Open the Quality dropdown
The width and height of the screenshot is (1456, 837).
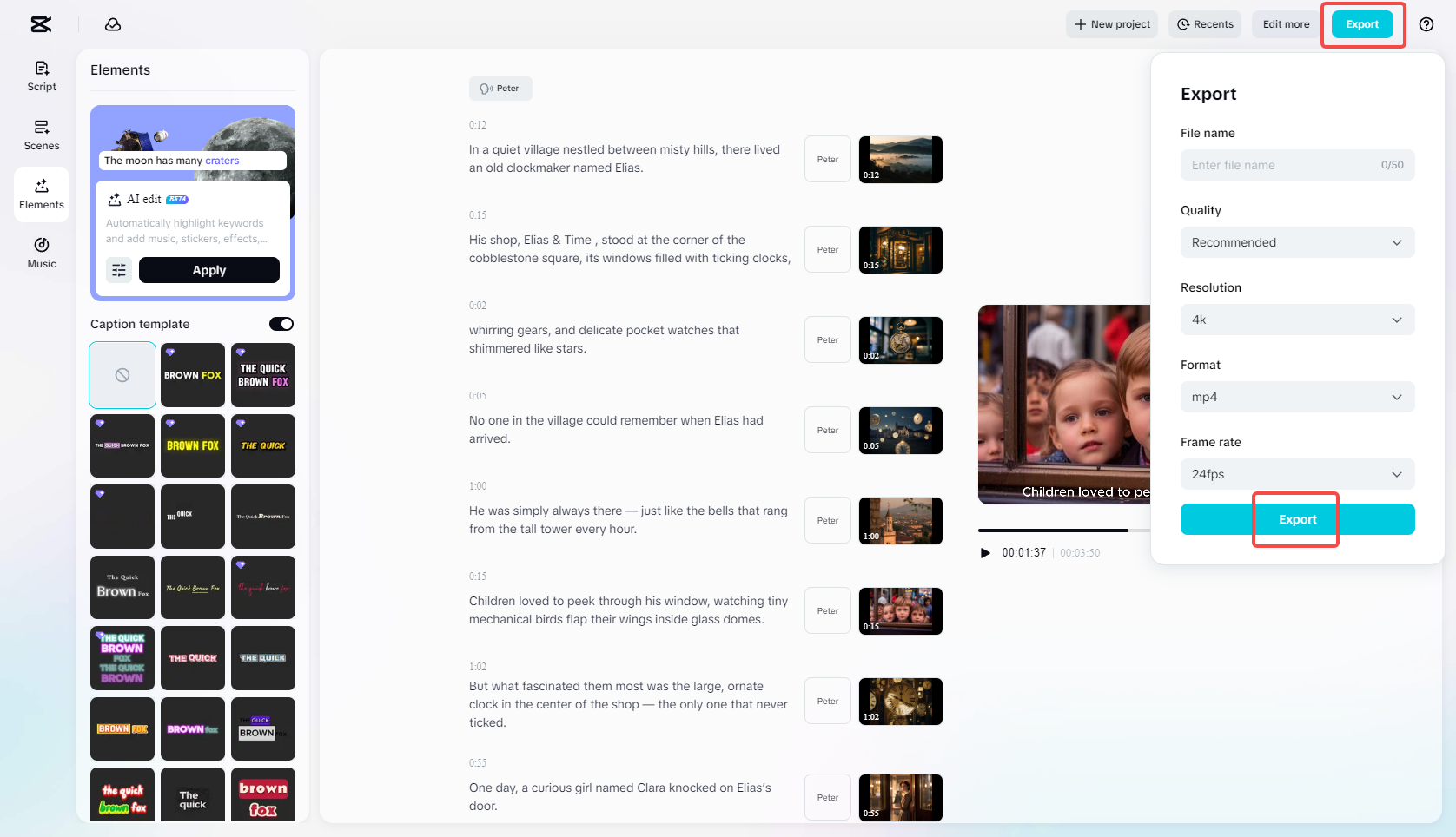[x=1298, y=242]
